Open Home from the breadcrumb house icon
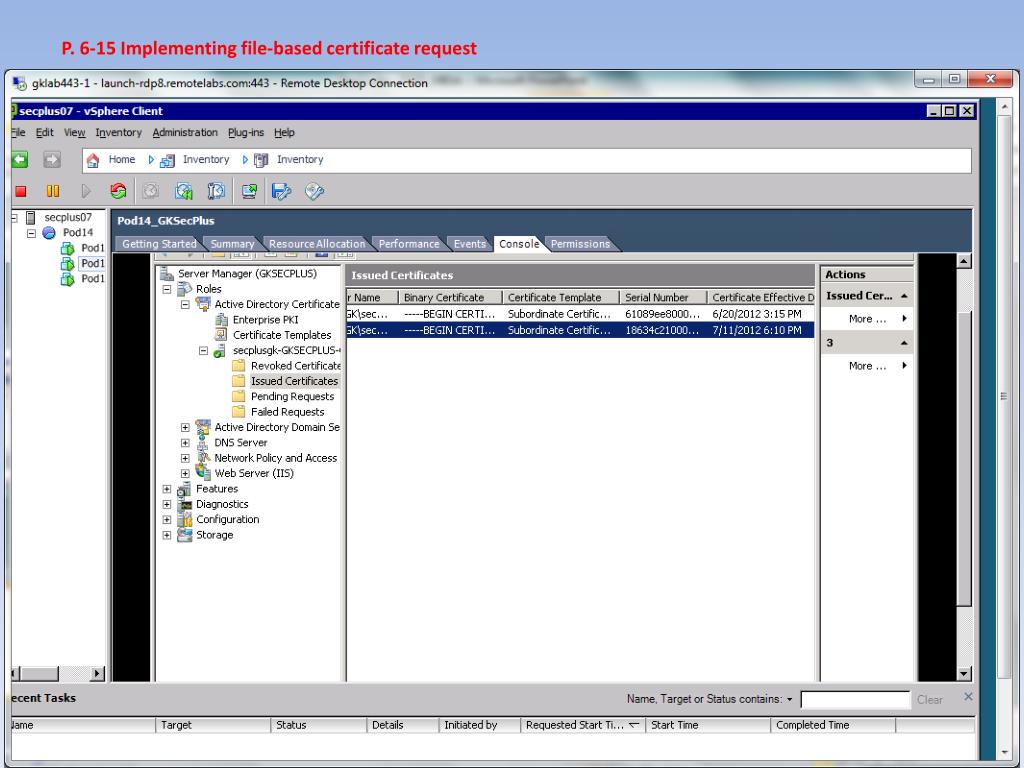Viewport: 1024px width, 768px height. (93, 160)
